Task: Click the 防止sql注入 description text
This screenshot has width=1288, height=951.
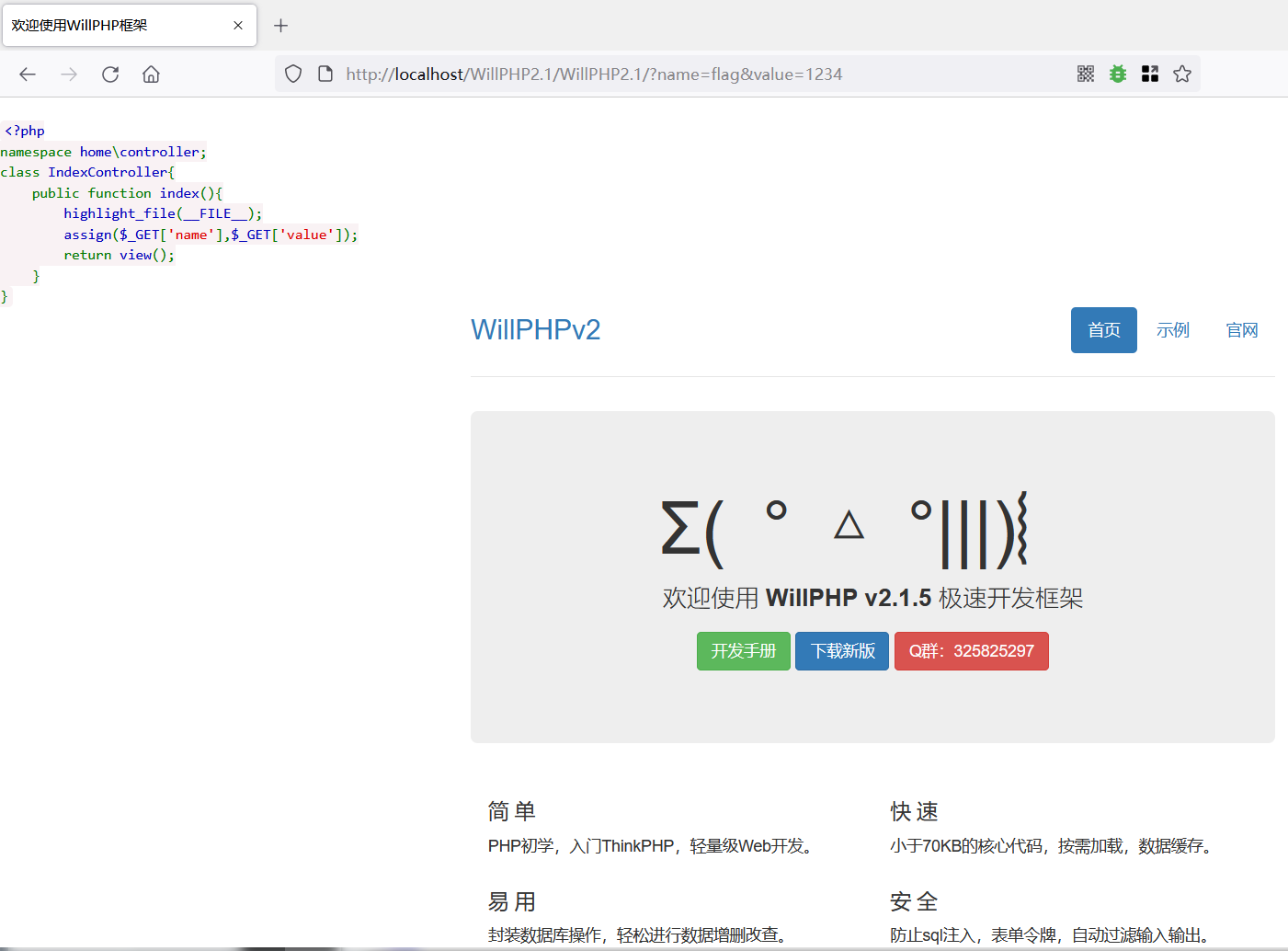Action: 1053,935
